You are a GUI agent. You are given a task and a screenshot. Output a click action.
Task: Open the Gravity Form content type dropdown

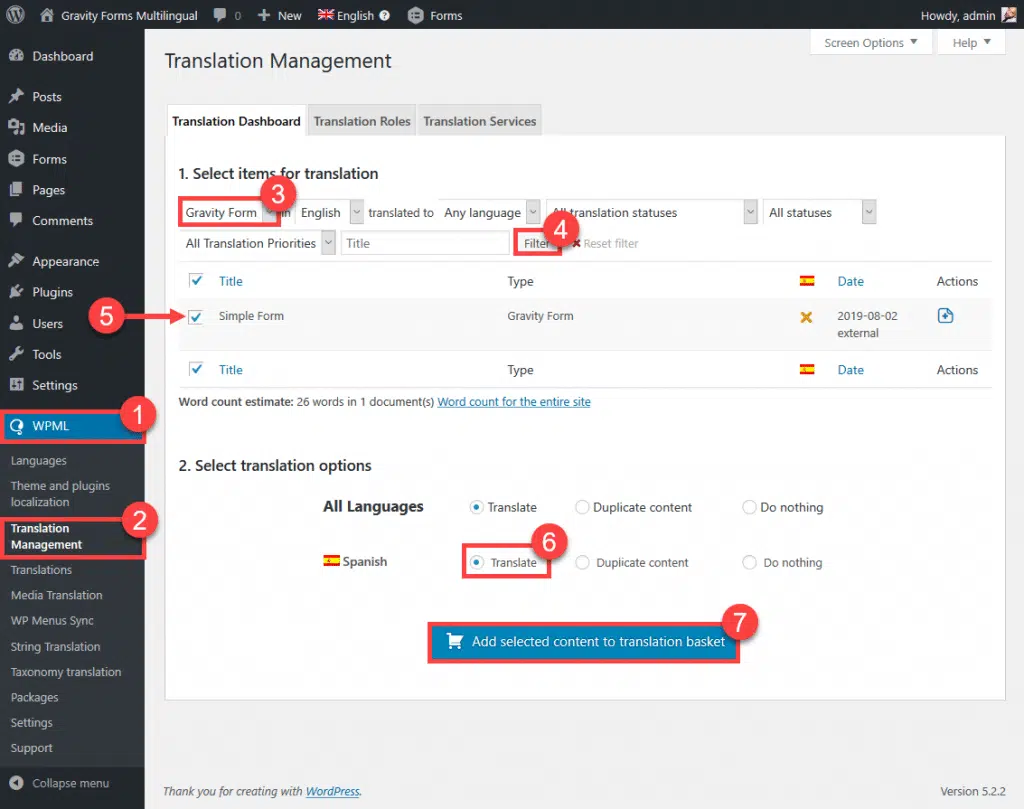tap(229, 213)
